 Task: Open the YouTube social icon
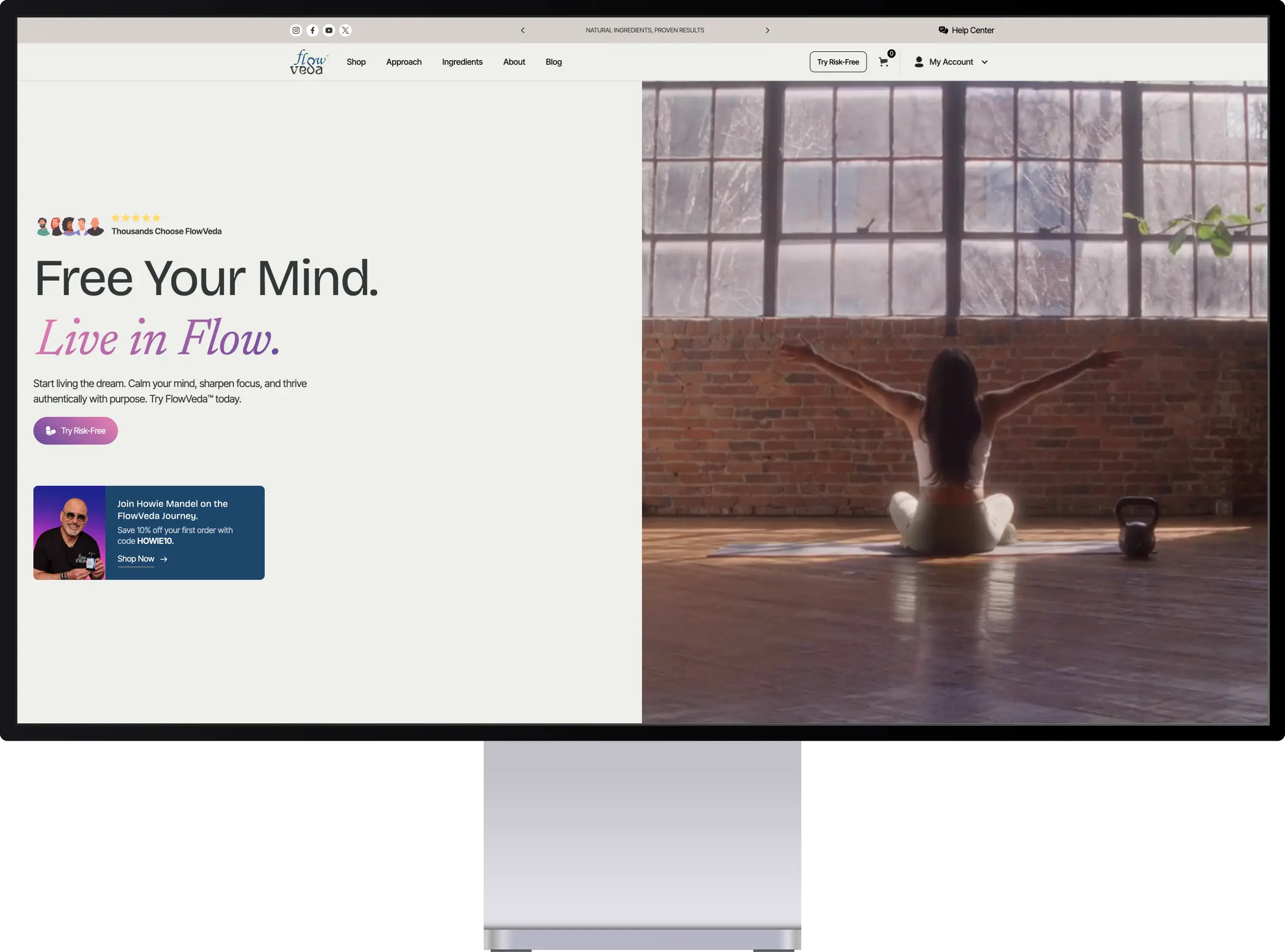[x=329, y=30]
